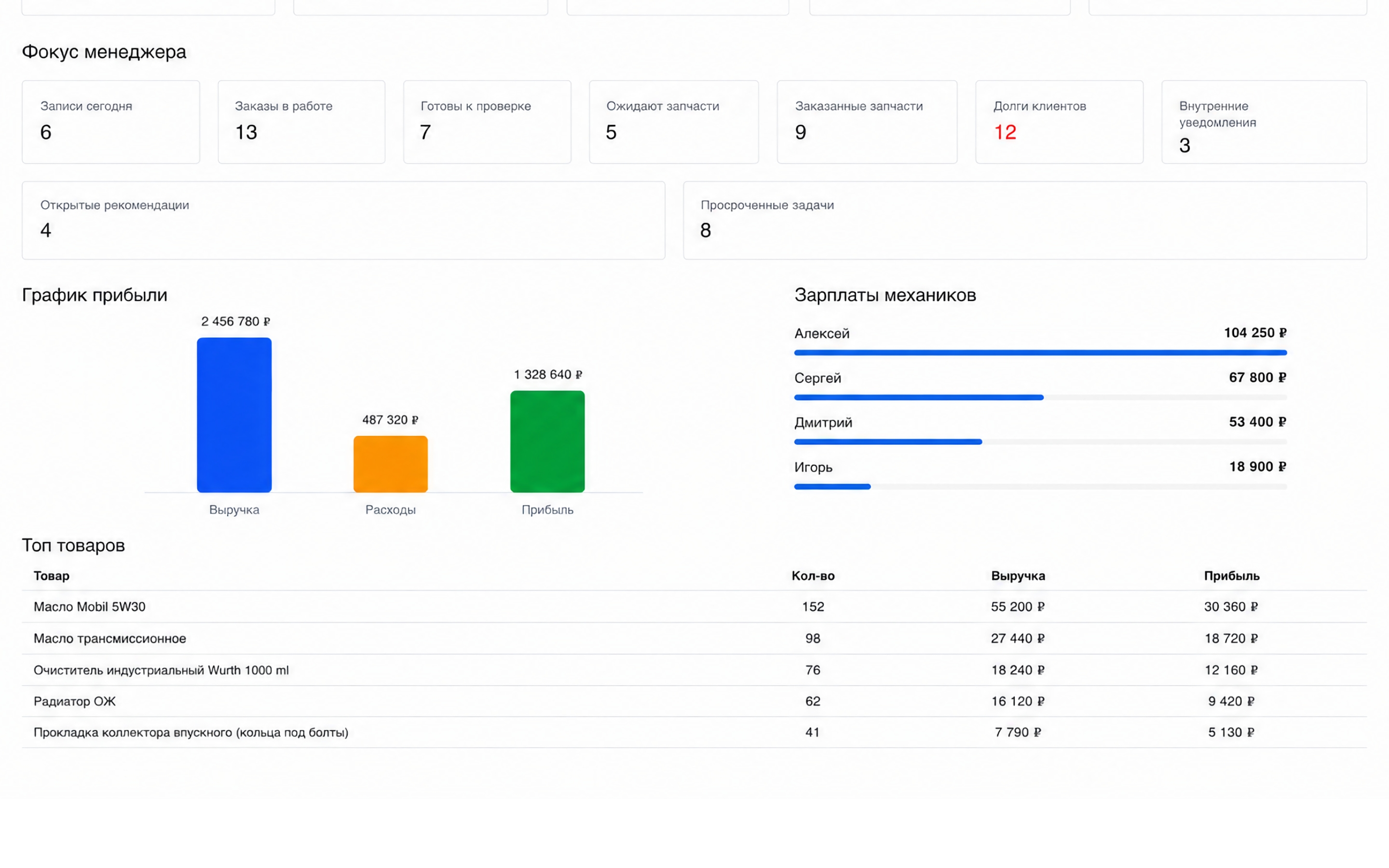The height and width of the screenshot is (868, 1389).
Task: Open the Заказанные запчасти card
Action: click(x=867, y=122)
